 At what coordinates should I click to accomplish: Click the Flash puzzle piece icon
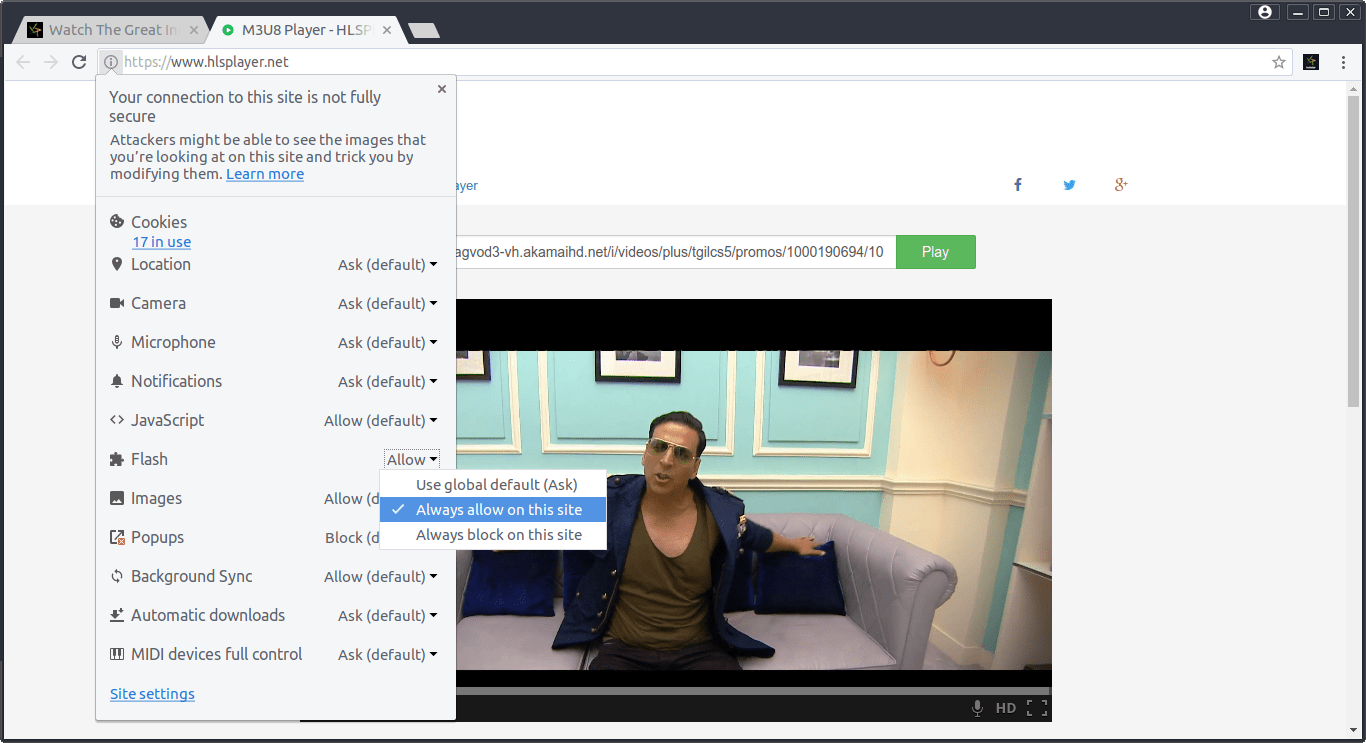(x=117, y=459)
